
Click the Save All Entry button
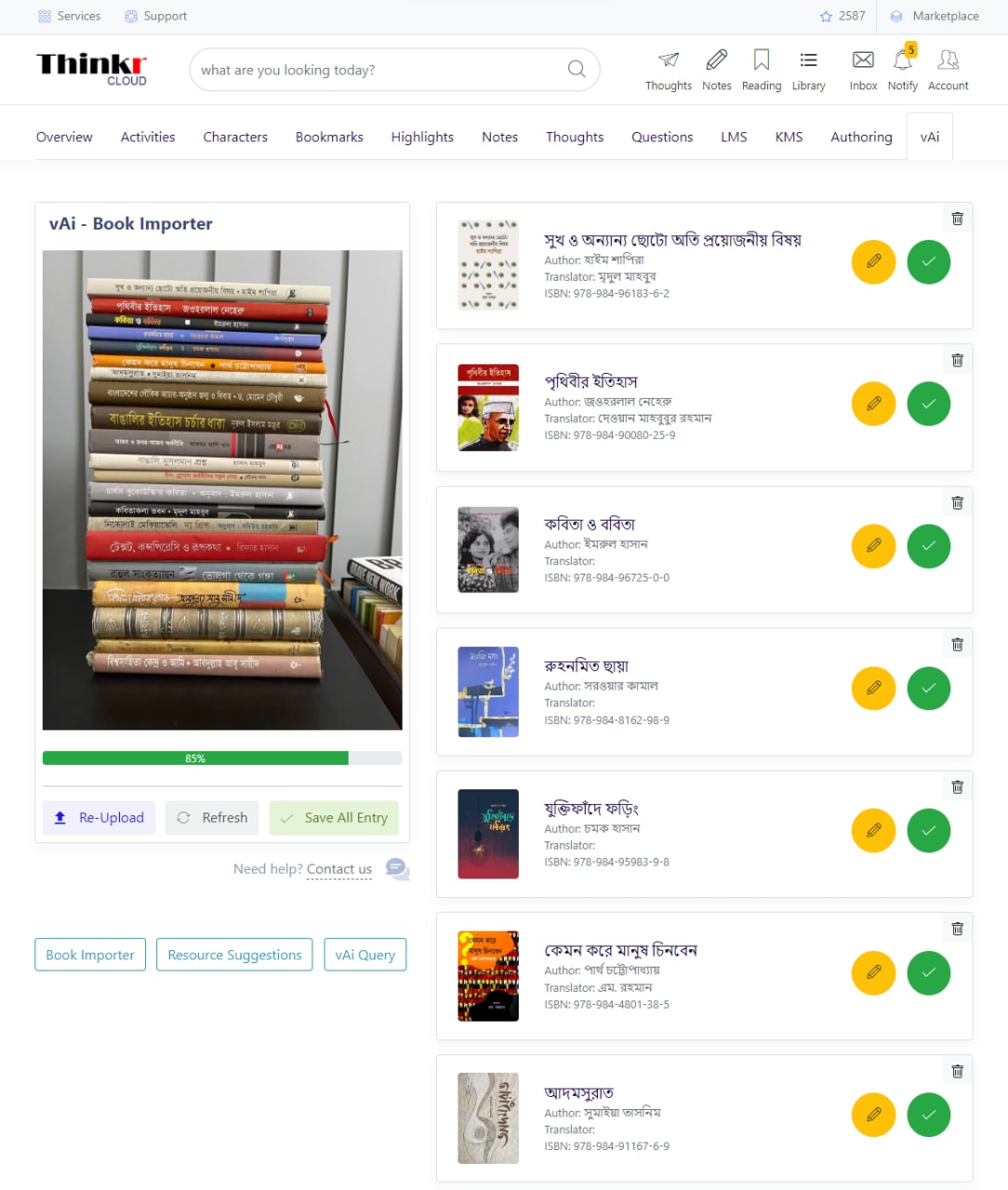(334, 818)
